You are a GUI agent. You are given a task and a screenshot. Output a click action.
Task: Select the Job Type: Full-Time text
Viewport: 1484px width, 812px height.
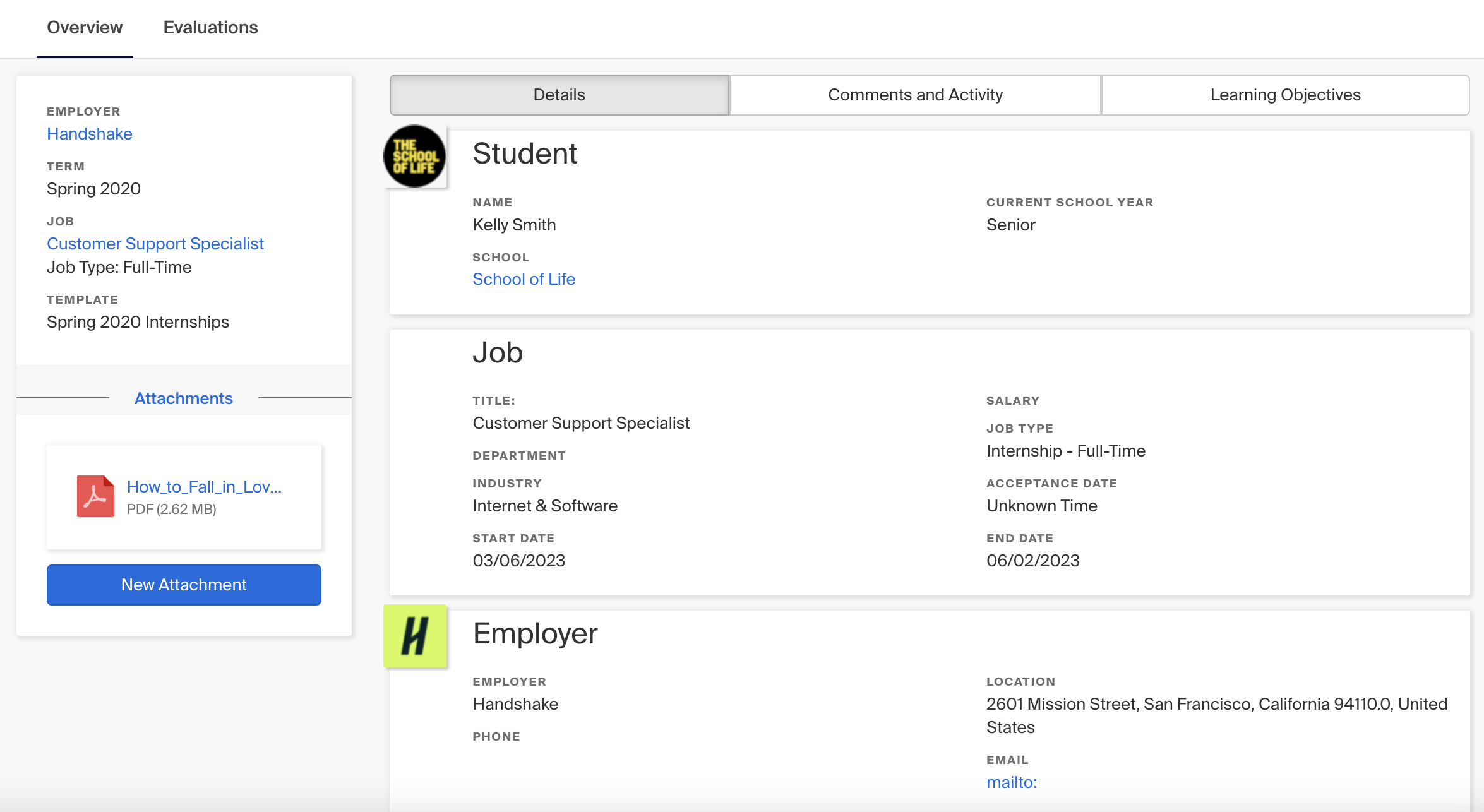[x=119, y=267]
